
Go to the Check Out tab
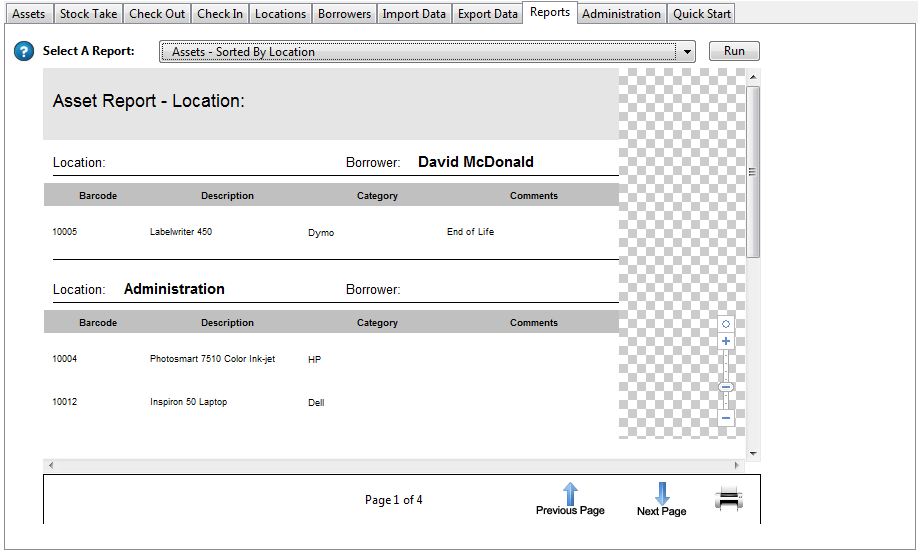(157, 14)
